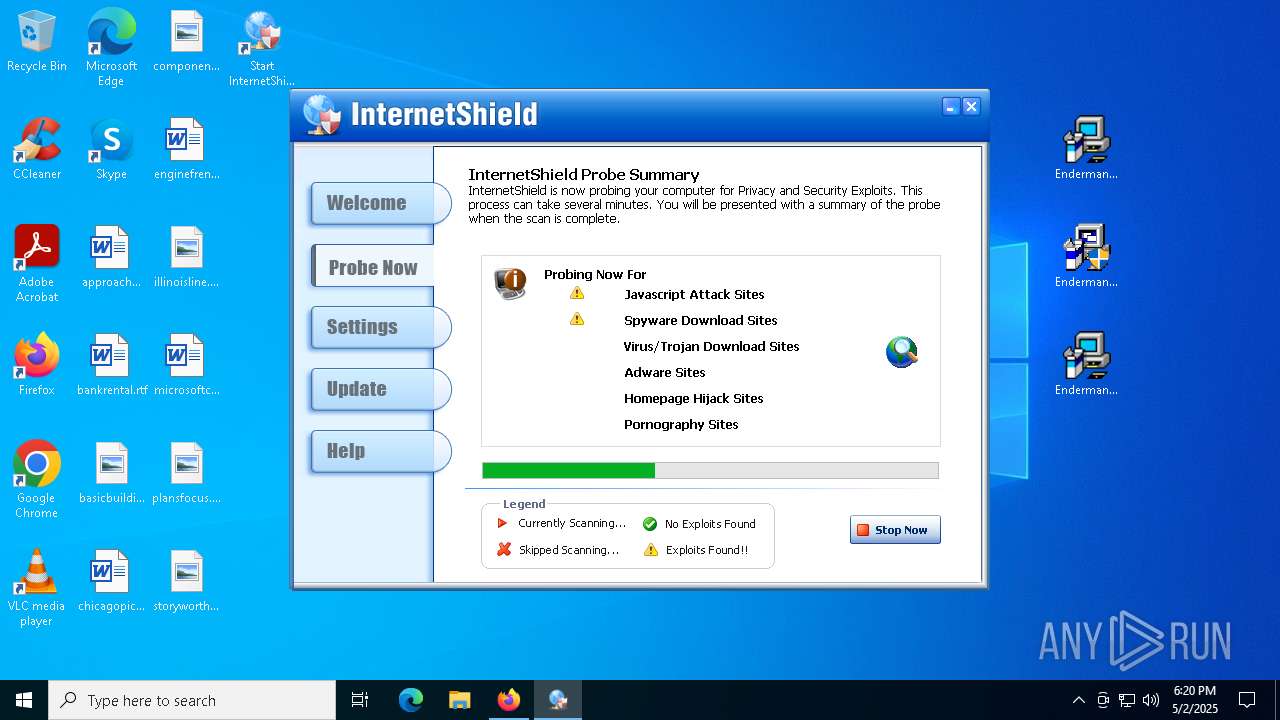Select Adware Sites text
Image resolution: width=1280 pixels, height=720 pixels.
pyautogui.click(x=665, y=372)
